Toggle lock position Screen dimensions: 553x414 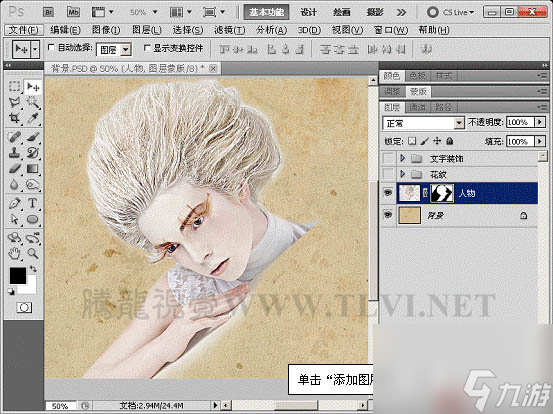point(437,141)
